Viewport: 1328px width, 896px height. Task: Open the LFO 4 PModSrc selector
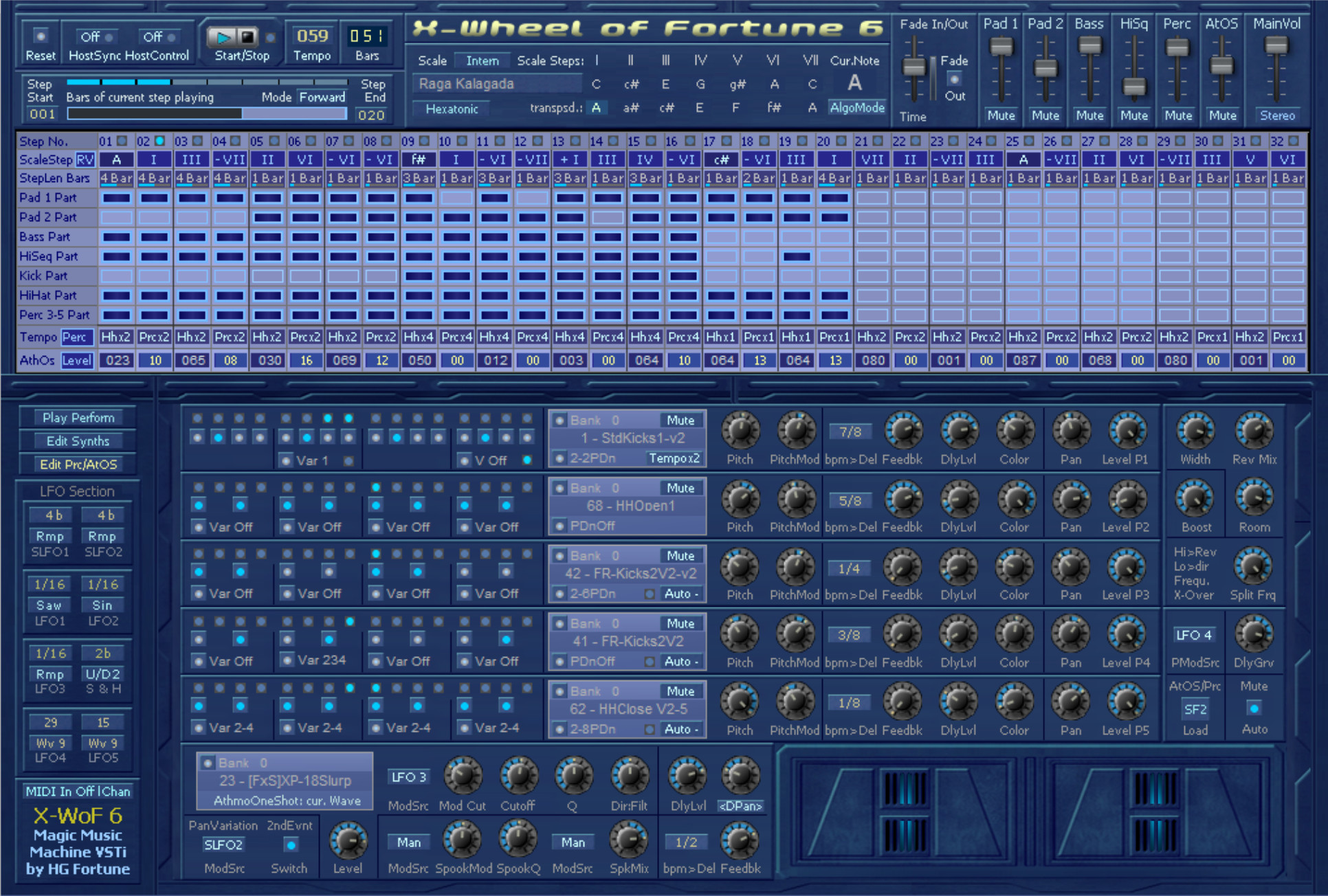(1194, 635)
